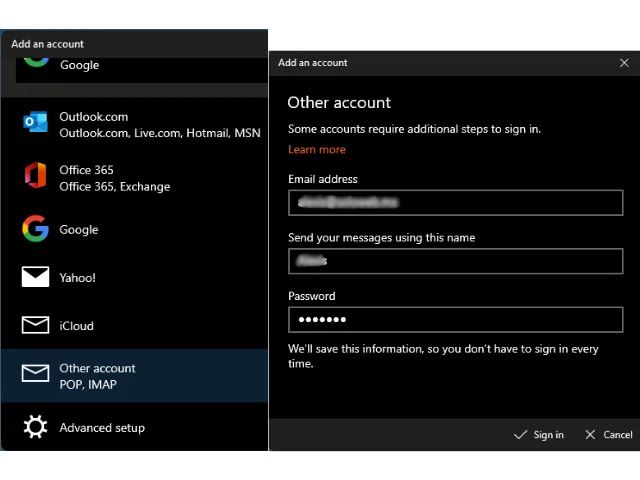Click the checkmark icon beside Sign in
640x480 pixels.
pos(520,435)
